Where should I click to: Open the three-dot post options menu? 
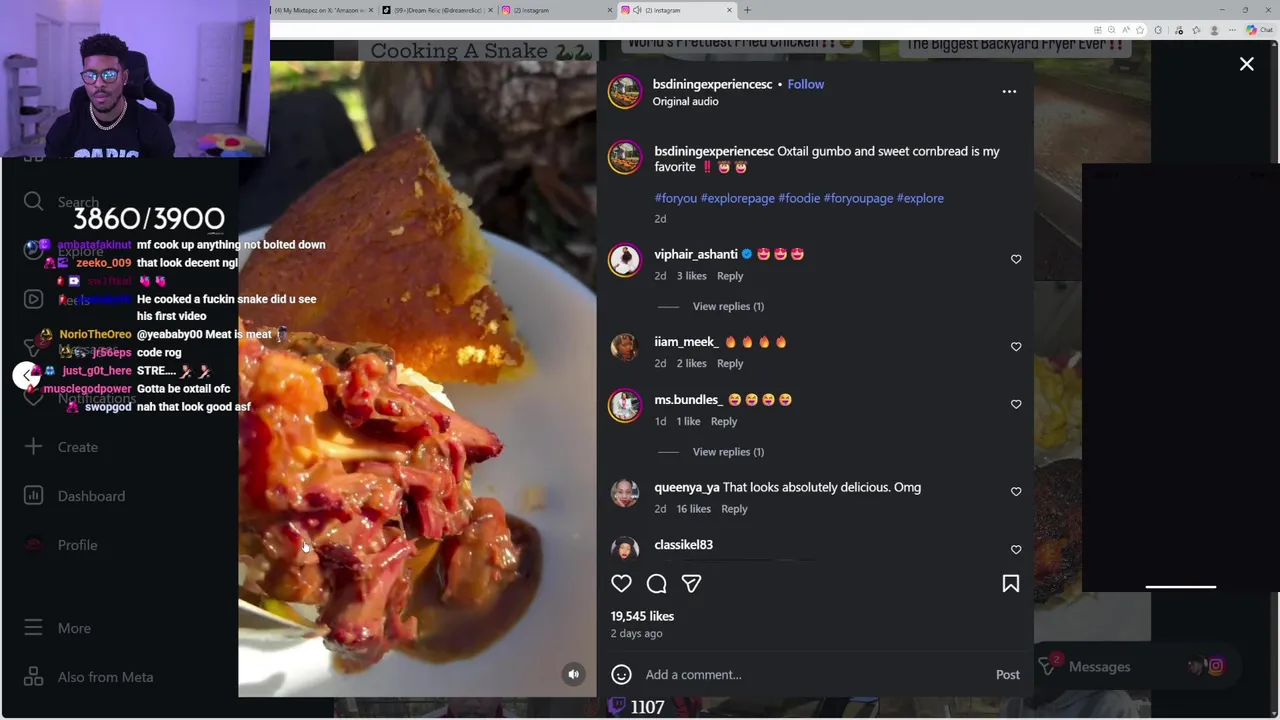click(x=1009, y=92)
